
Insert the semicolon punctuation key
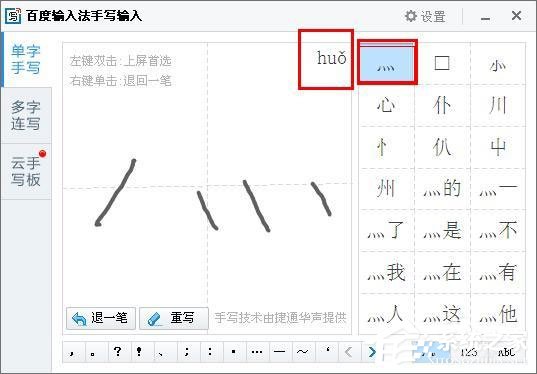click(188, 352)
